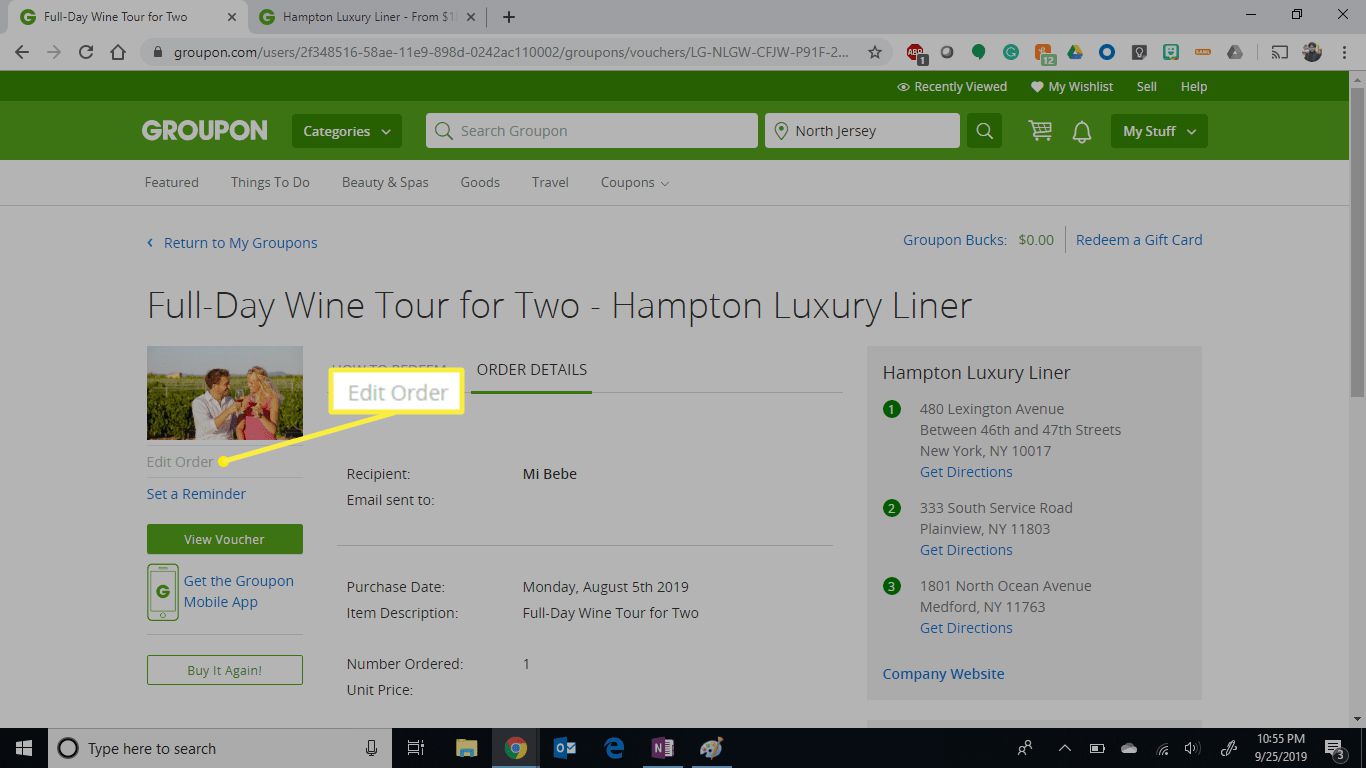Open Beauty & Spas in navigation
The image size is (1366, 768).
tap(385, 182)
